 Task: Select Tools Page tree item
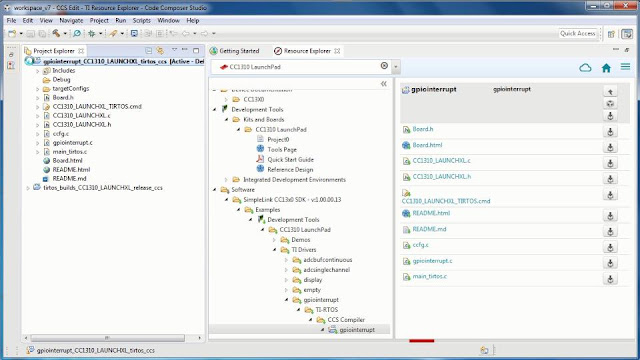pyautogui.click(x=282, y=150)
